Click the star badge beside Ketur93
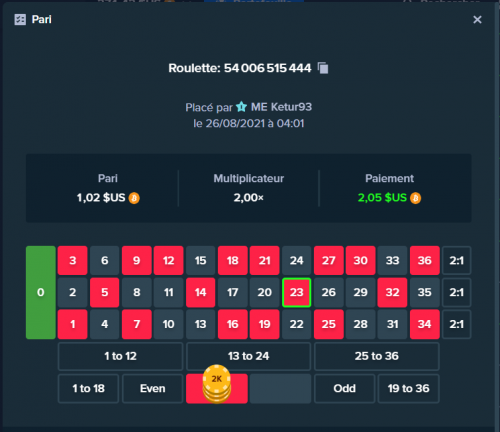 (x=241, y=107)
